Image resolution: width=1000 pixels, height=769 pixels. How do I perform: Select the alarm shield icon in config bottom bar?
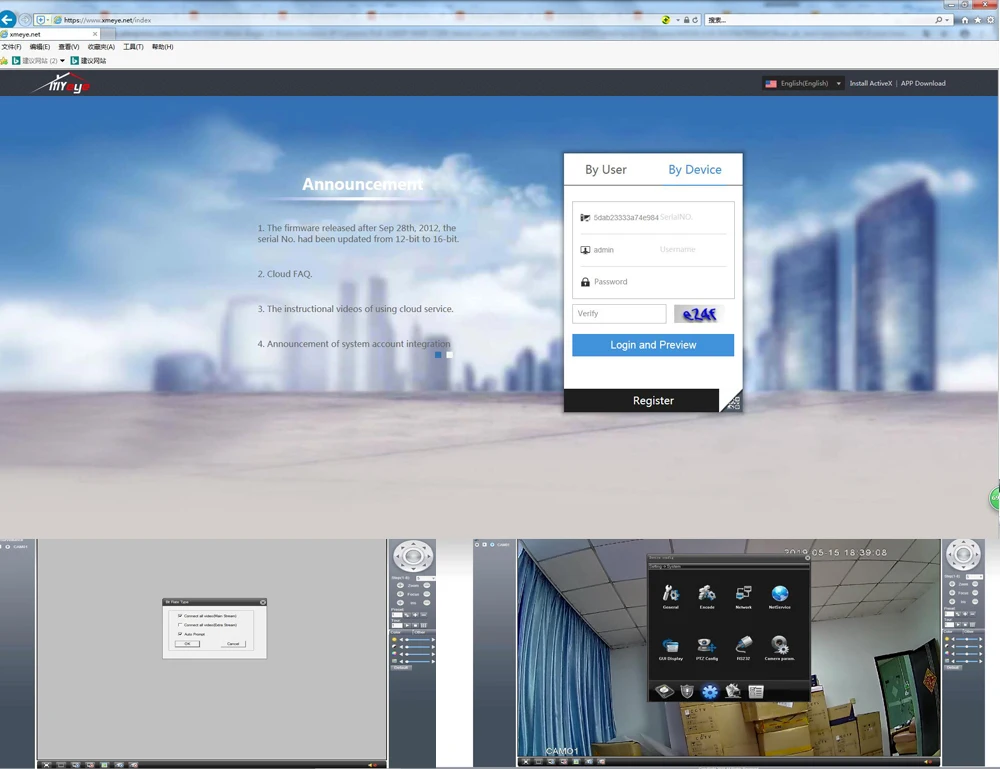(x=687, y=691)
